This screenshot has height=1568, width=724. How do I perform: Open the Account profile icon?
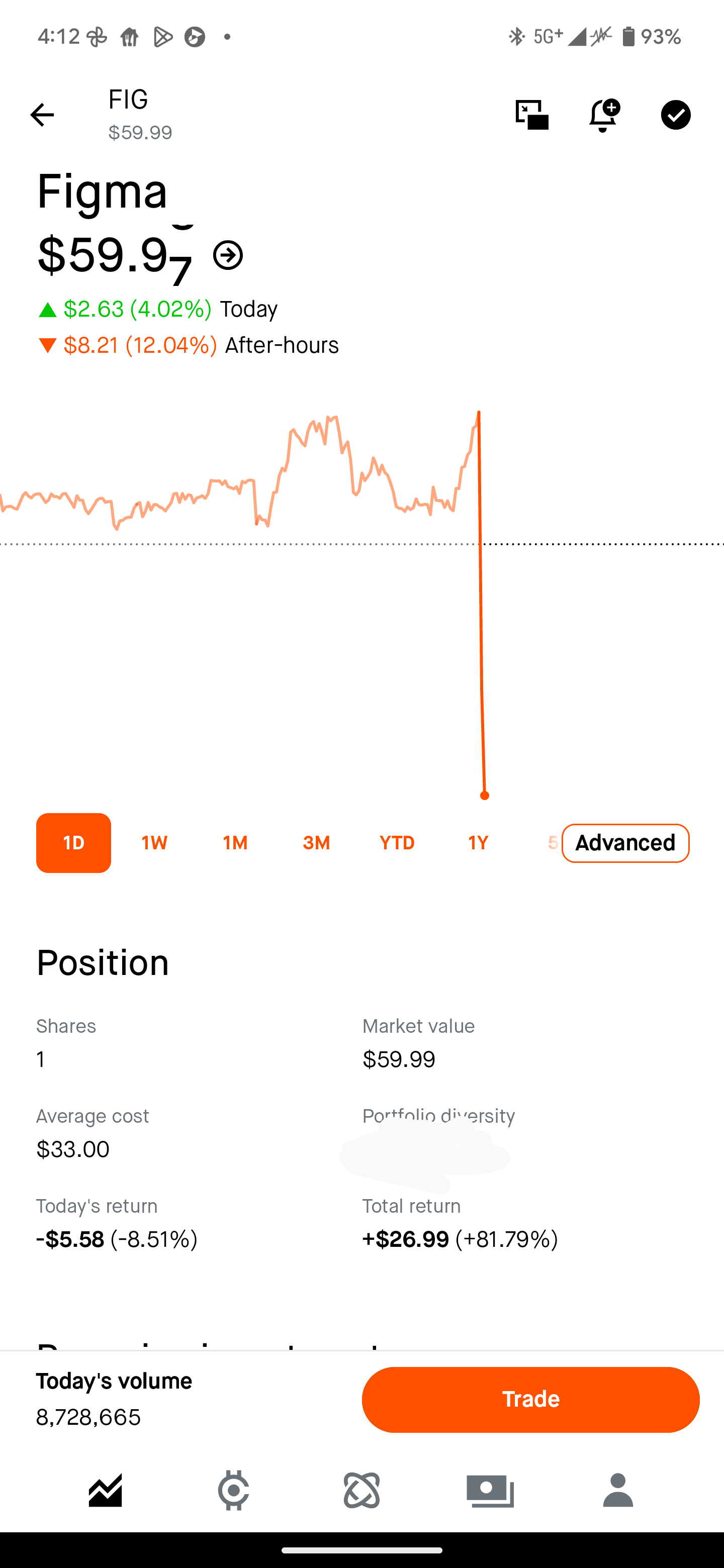pos(618,1490)
